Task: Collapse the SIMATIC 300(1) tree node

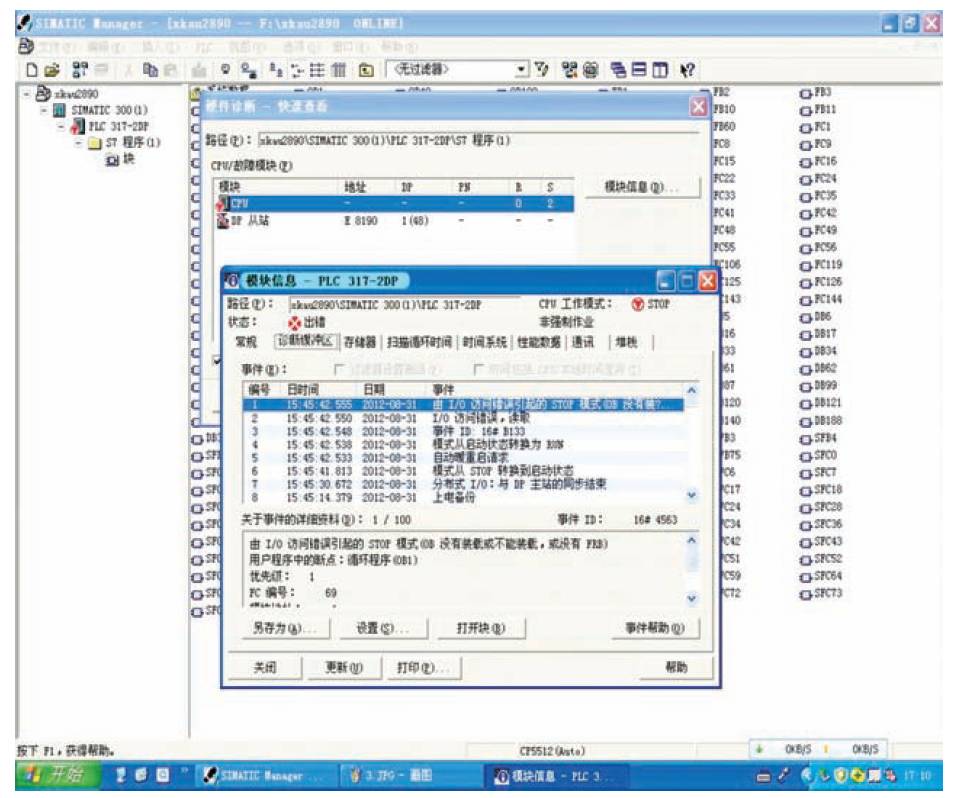Action: pyautogui.click(x=44, y=109)
